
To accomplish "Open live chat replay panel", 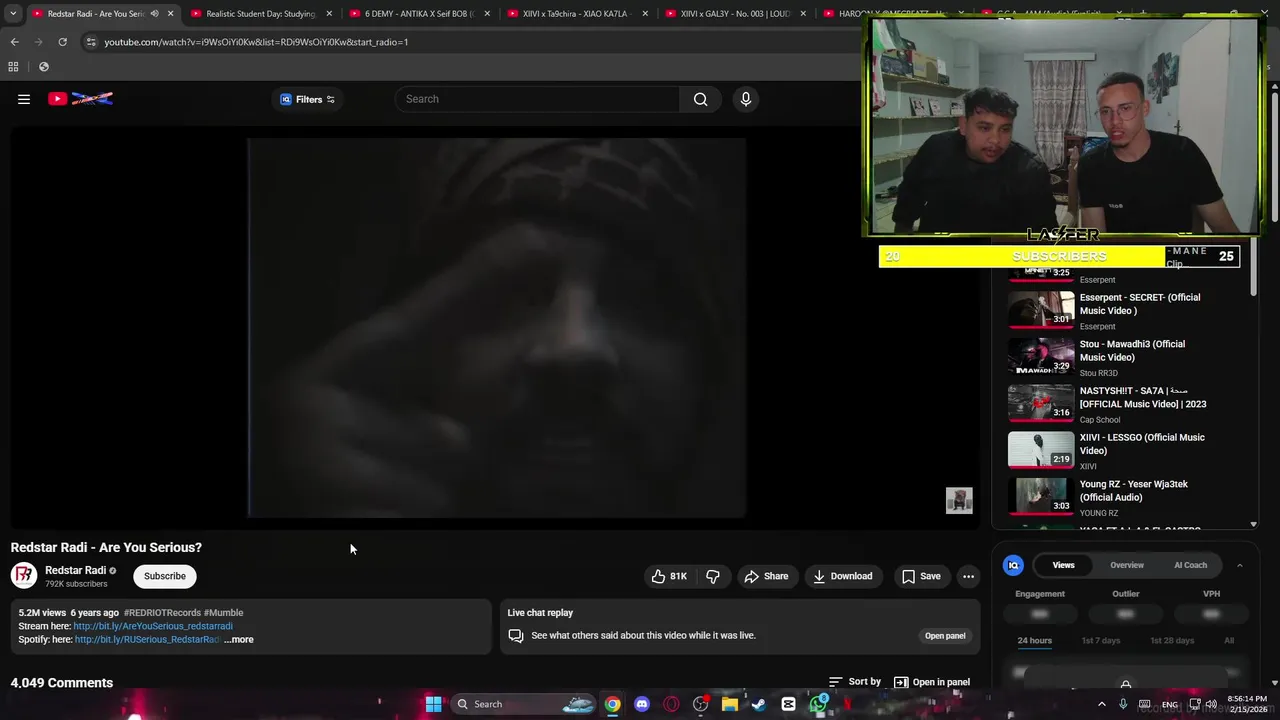I will click(x=945, y=636).
